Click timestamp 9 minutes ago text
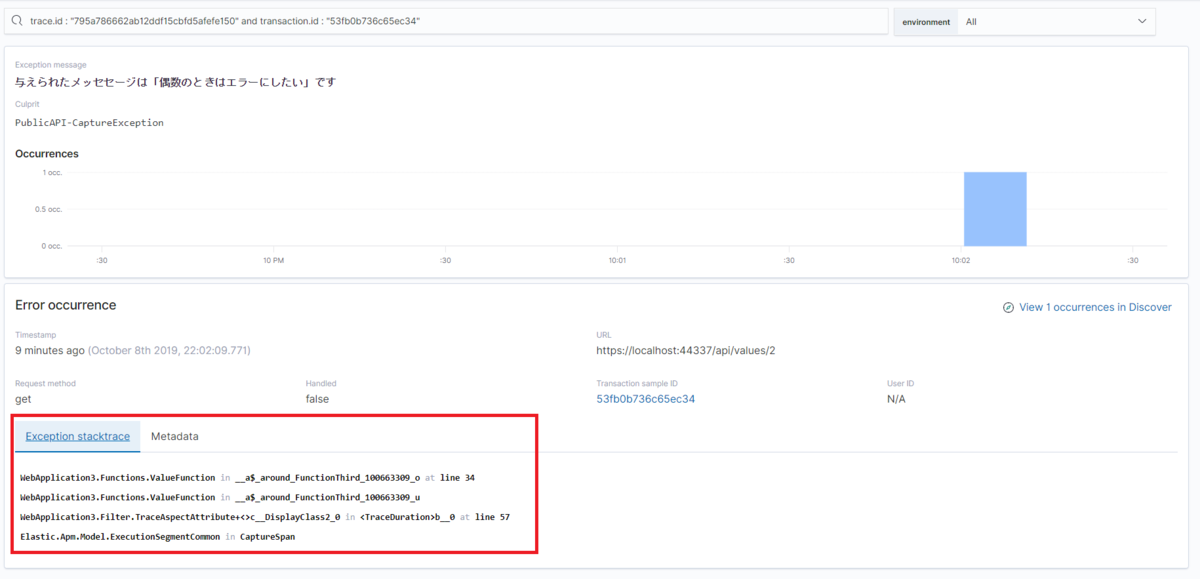1200x579 pixels. [49, 351]
